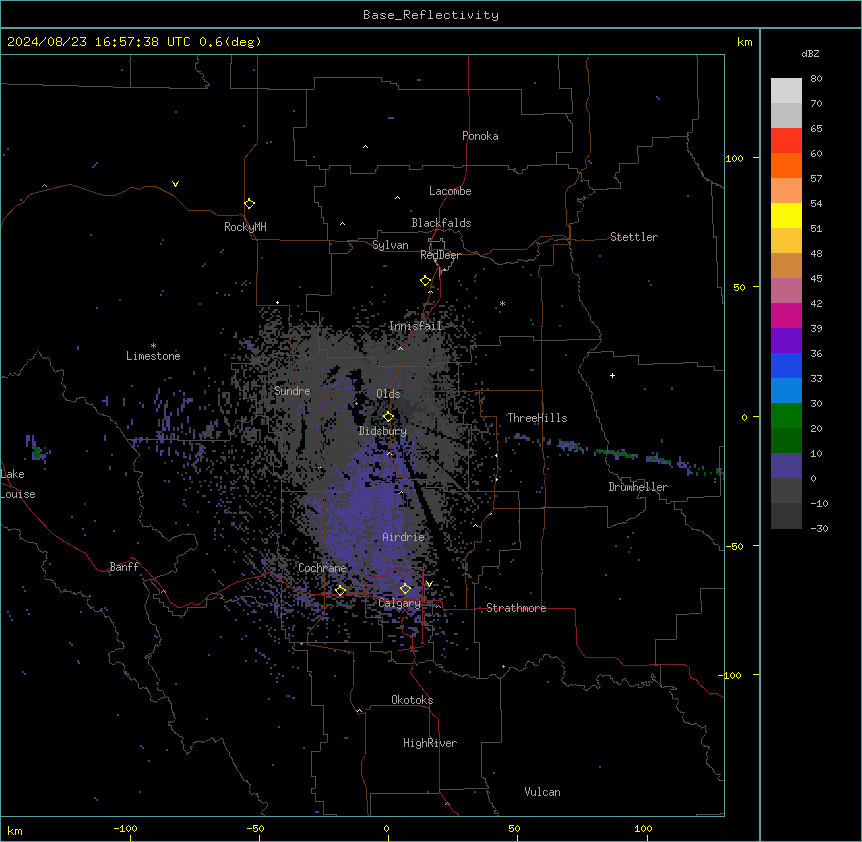Viewport: 862px width, 842px height.
Task: Click the RockyMH label
Action: tap(245, 227)
